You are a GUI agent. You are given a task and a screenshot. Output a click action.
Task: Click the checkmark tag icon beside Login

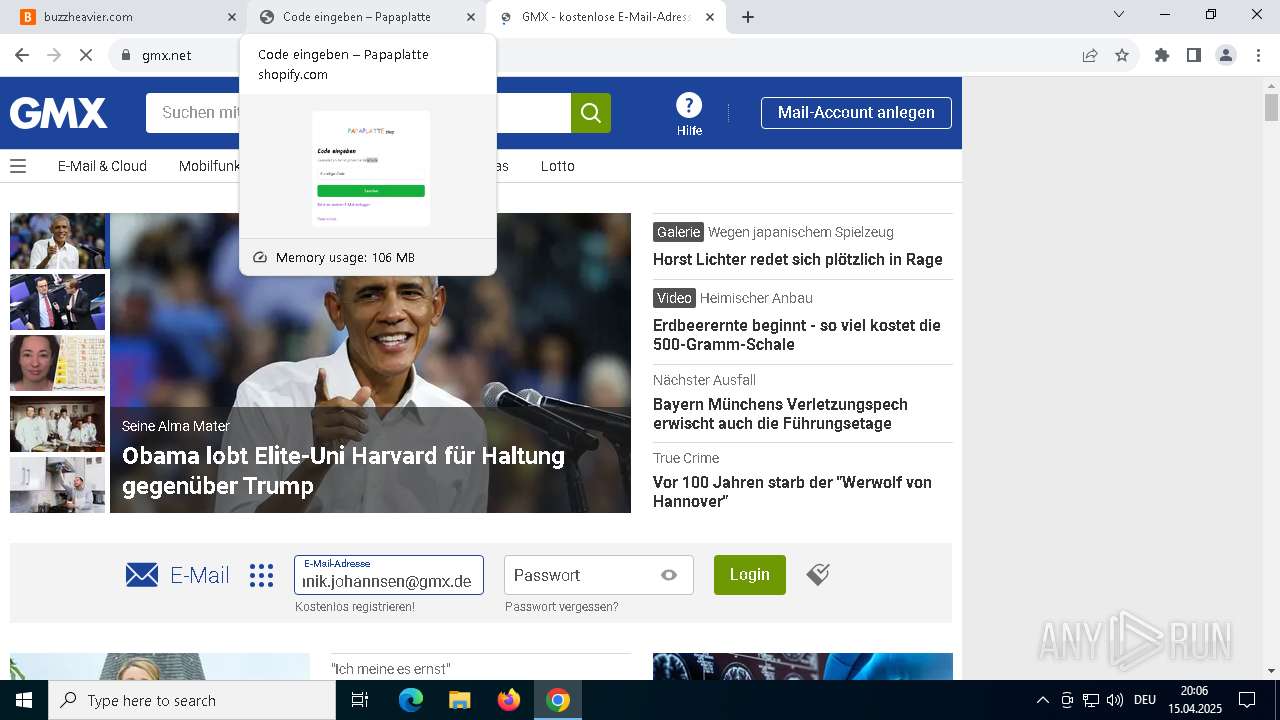pyautogui.click(x=818, y=574)
